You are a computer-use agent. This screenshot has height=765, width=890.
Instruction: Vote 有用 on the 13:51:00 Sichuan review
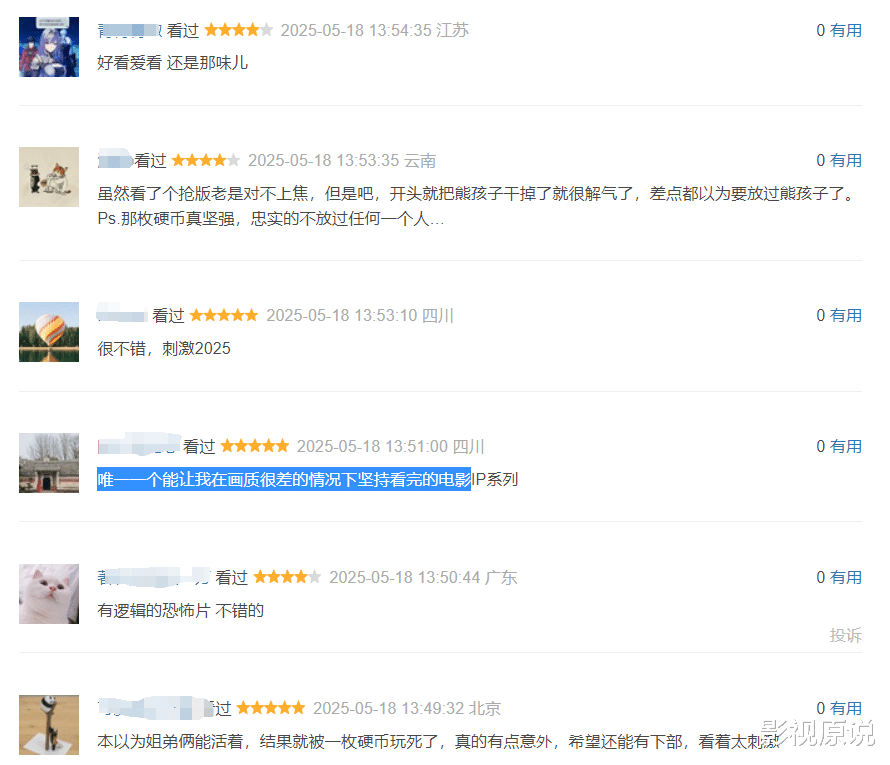[x=846, y=447]
